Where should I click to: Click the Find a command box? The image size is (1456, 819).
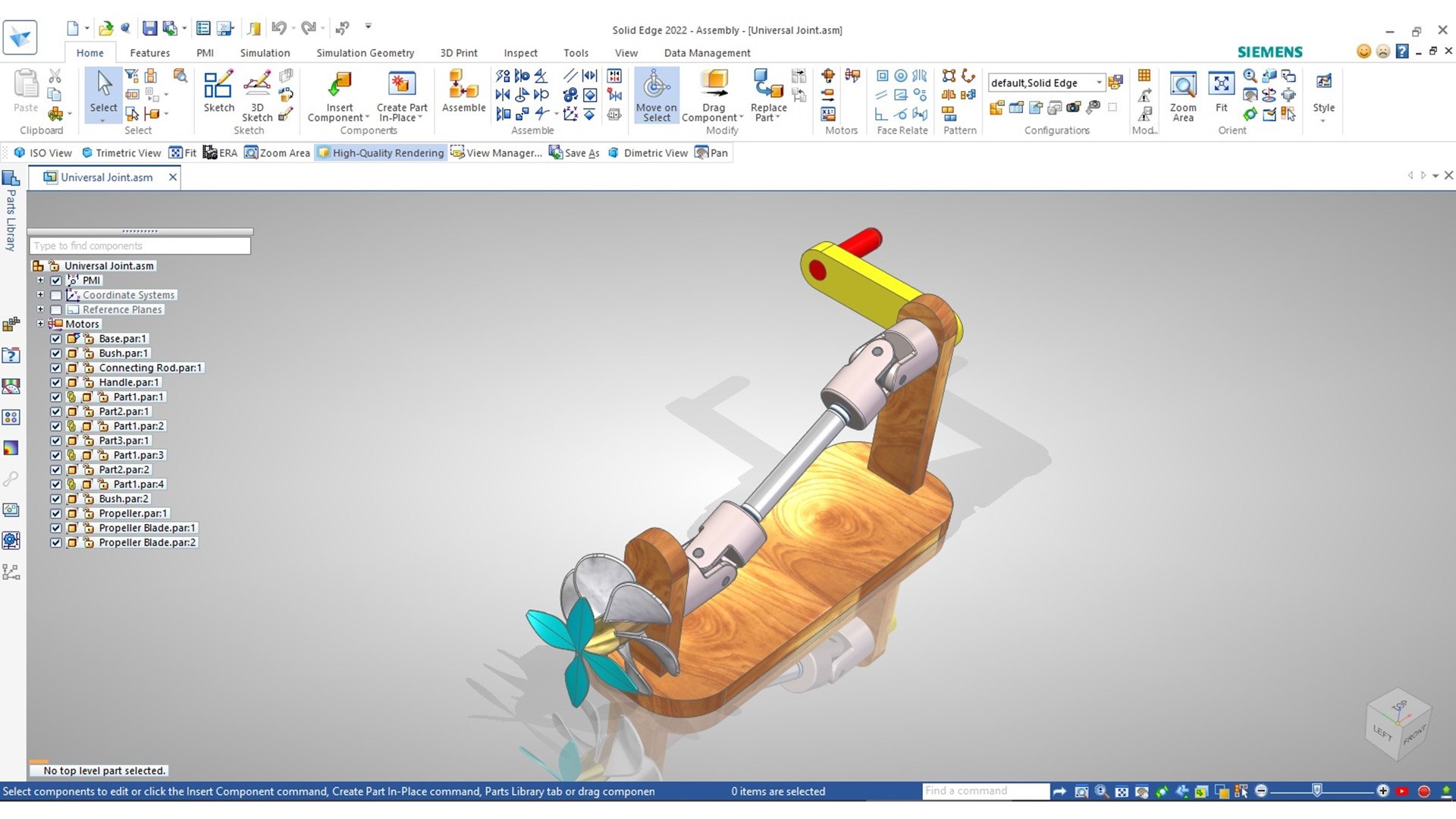coord(986,791)
